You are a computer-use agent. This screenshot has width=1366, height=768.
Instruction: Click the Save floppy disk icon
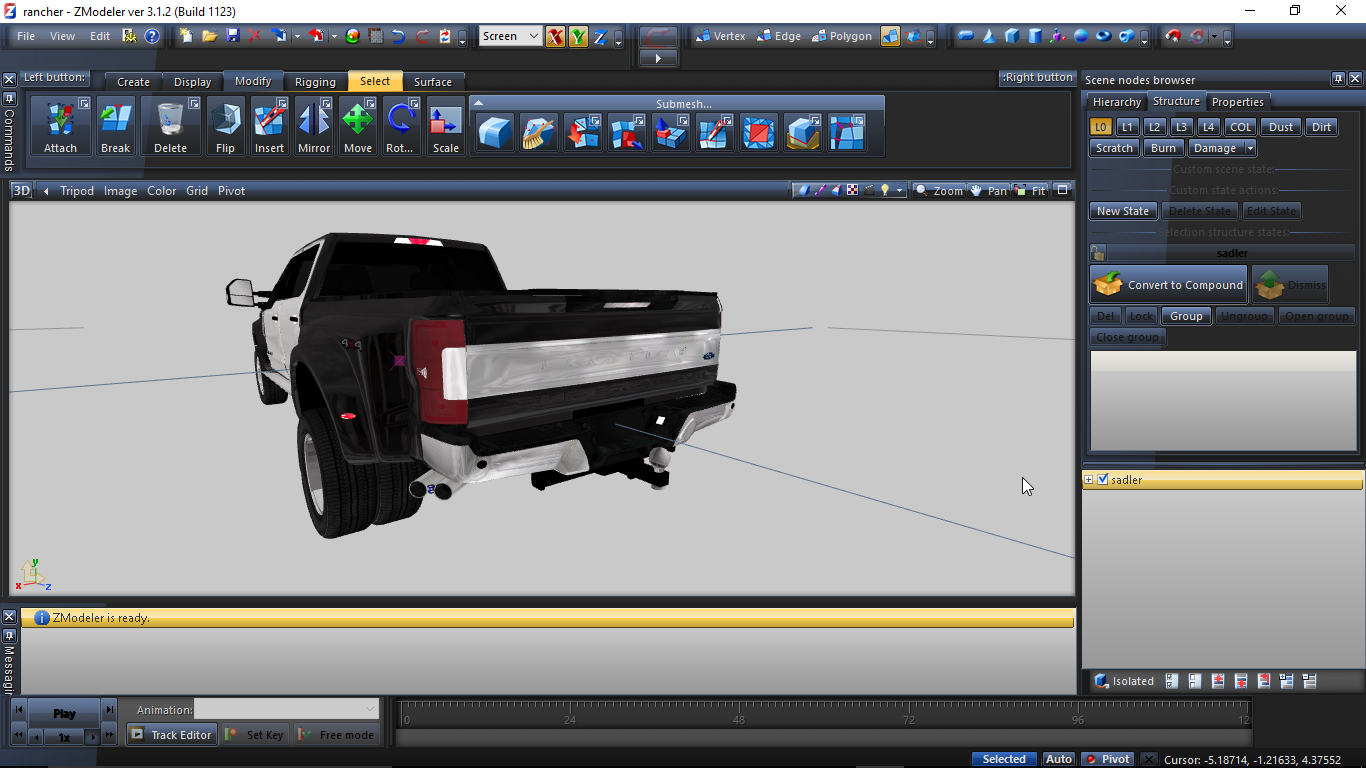click(232, 36)
